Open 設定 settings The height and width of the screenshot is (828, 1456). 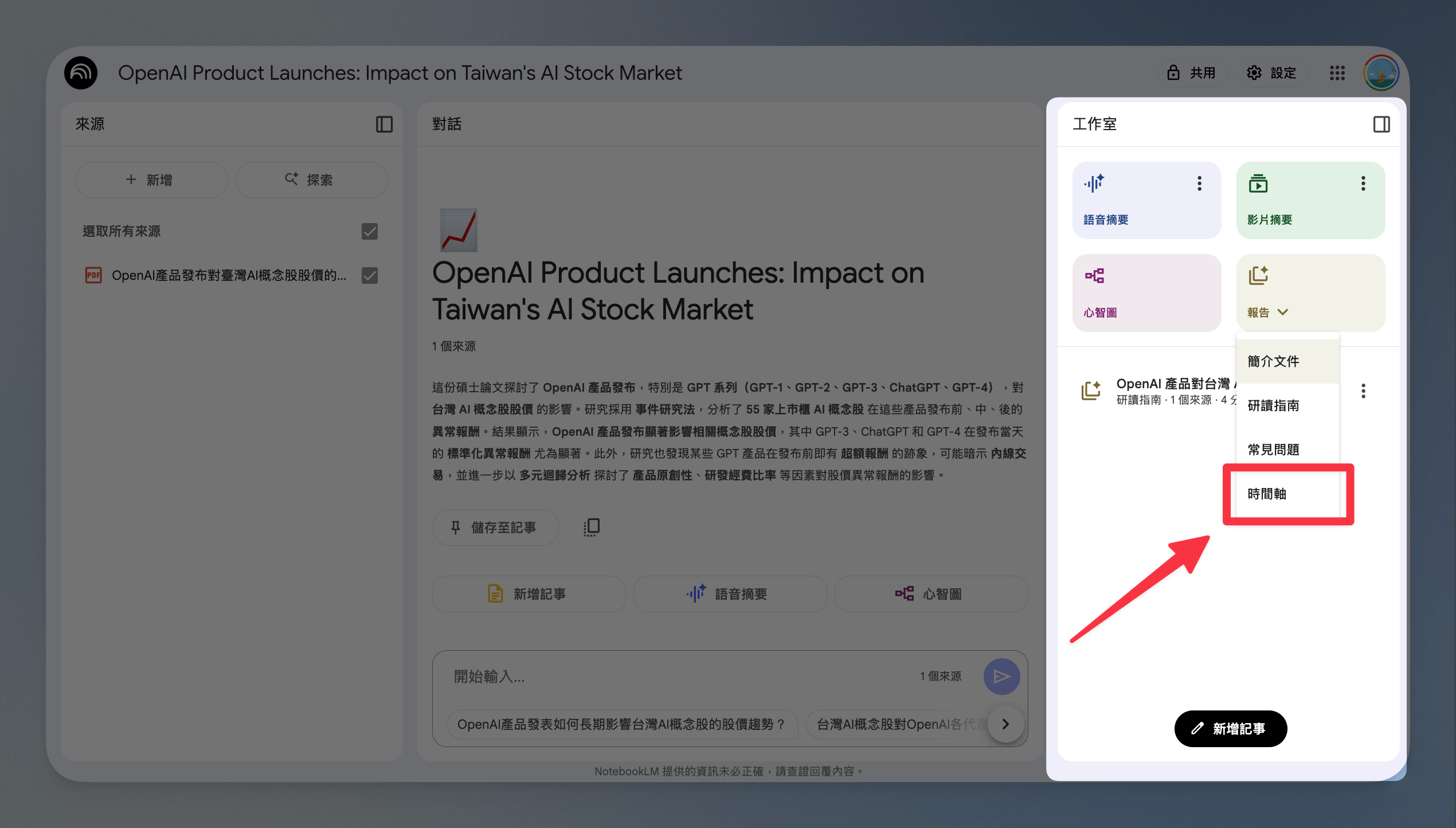coord(1271,73)
